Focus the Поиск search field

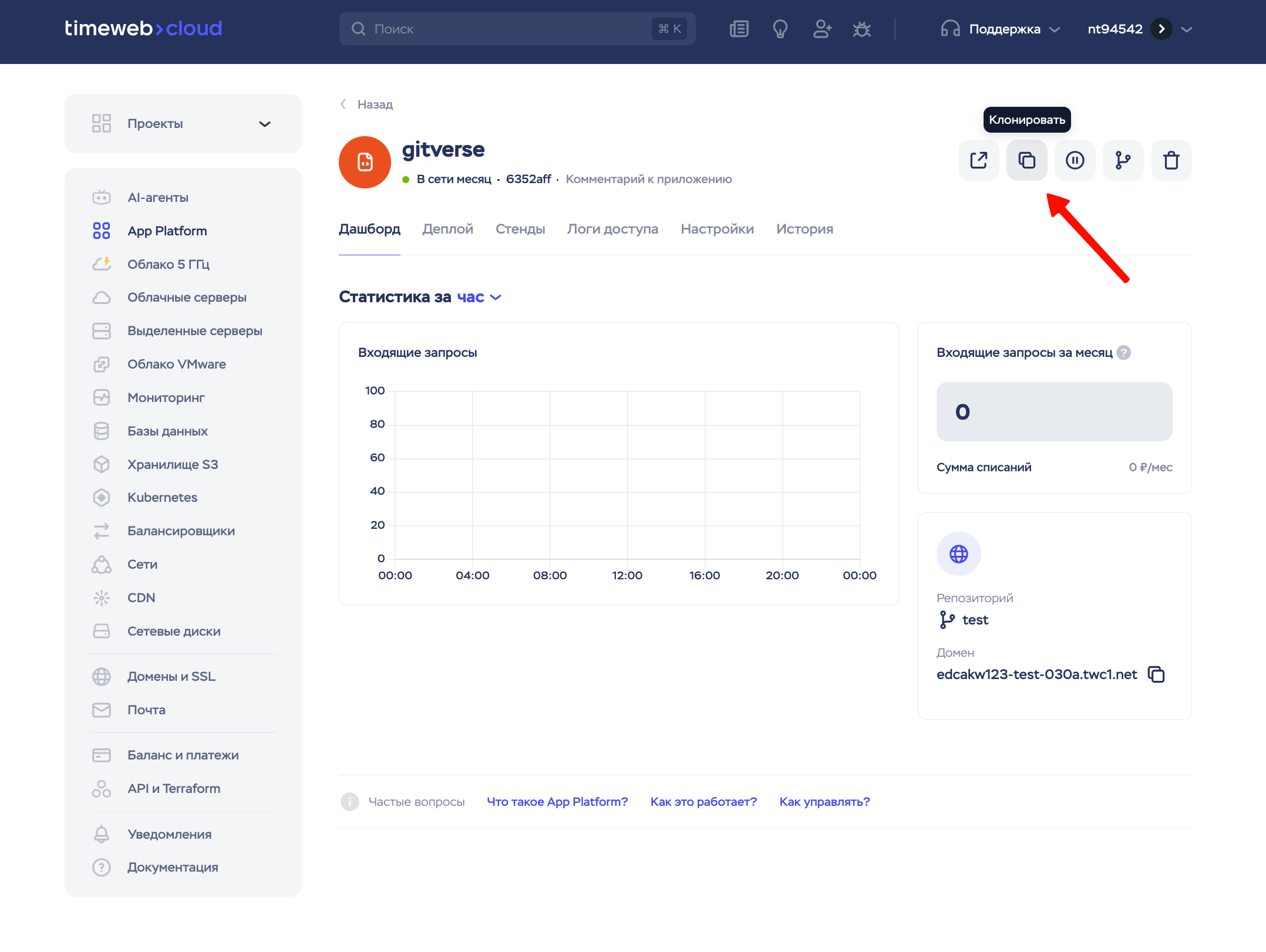coord(517,29)
